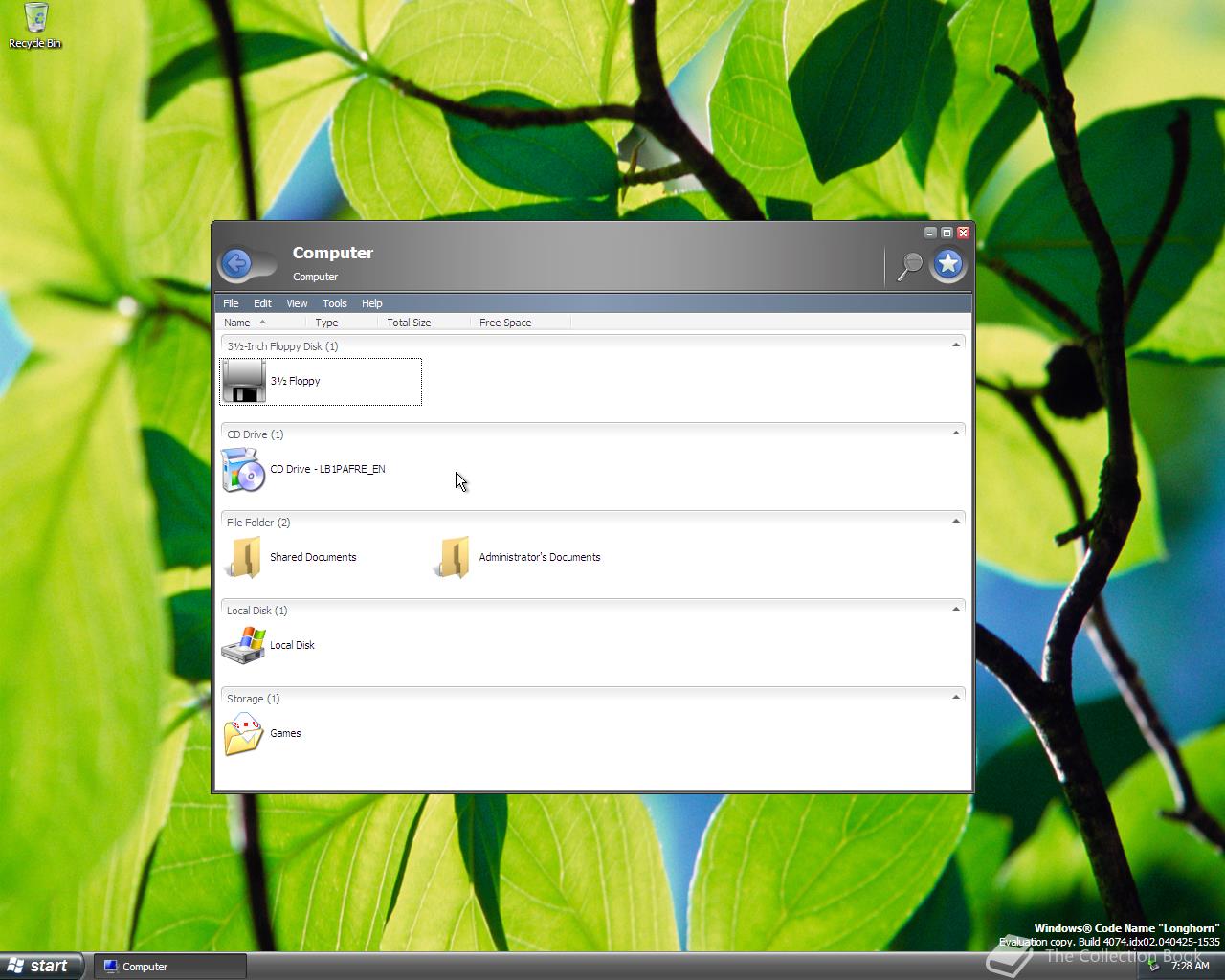
Task: Click the File Folder (2) group label
Action: (258, 523)
